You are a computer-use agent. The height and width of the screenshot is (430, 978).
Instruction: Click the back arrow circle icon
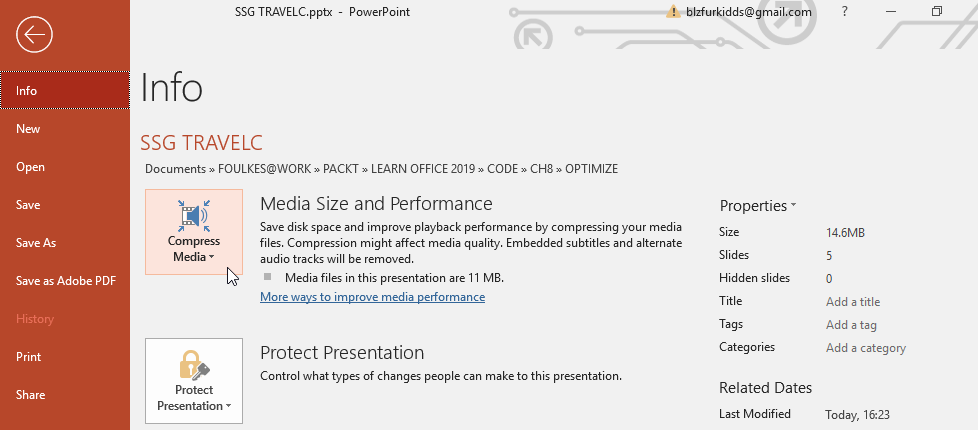pyautogui.click(x=34, y=34)
